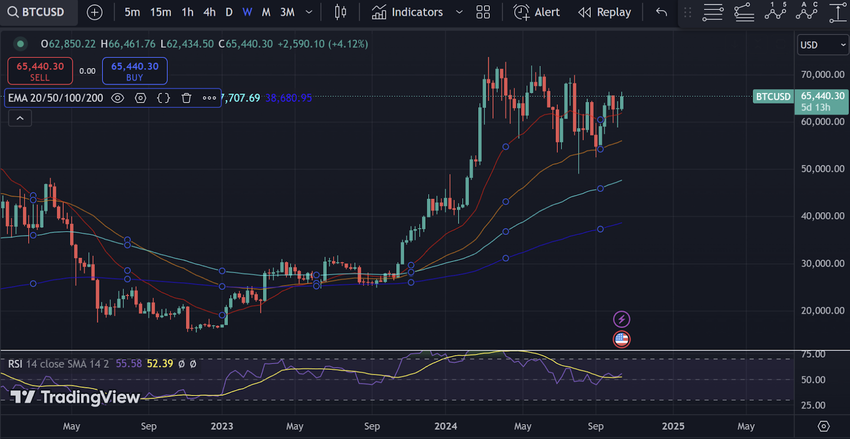Viewport: 850px width, 439px height.
Task: Select the ABC correction wave tool
Action: pyautogui.click(x=807, y=12)
